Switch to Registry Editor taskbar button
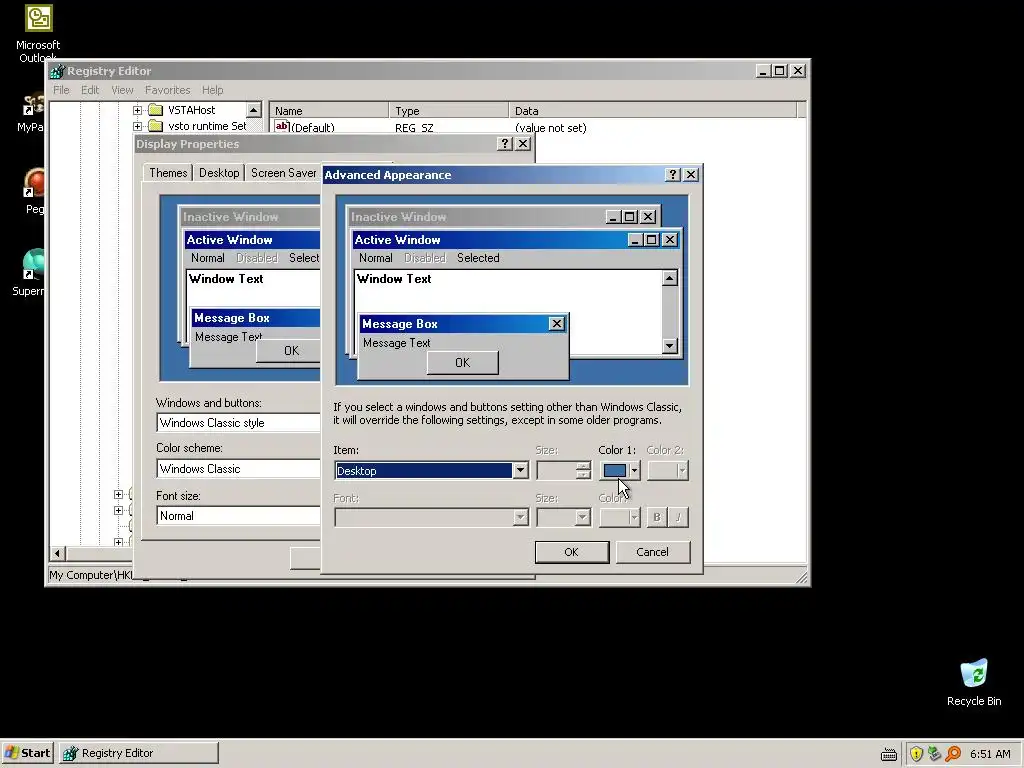The width and height of the screenshot is (1024, 768). pos(138,753)
